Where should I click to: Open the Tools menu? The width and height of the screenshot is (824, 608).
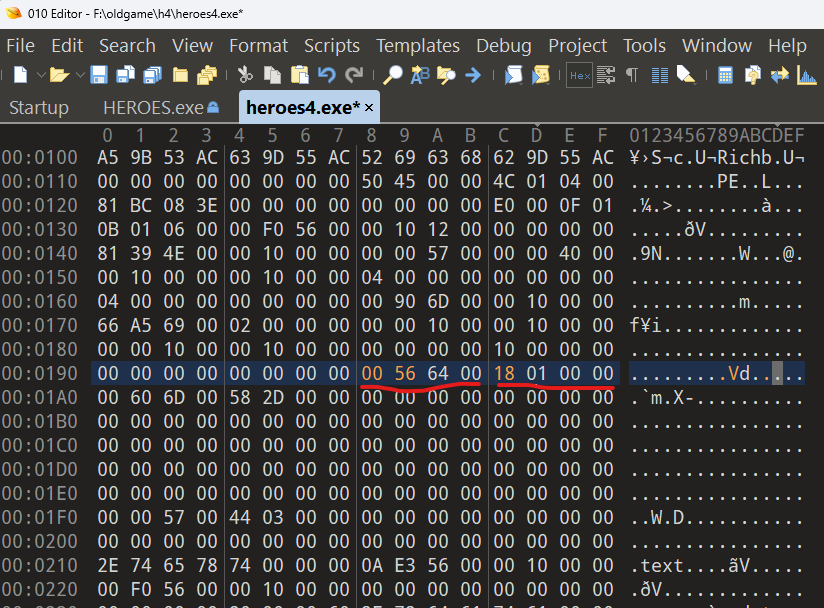(644, 46)
